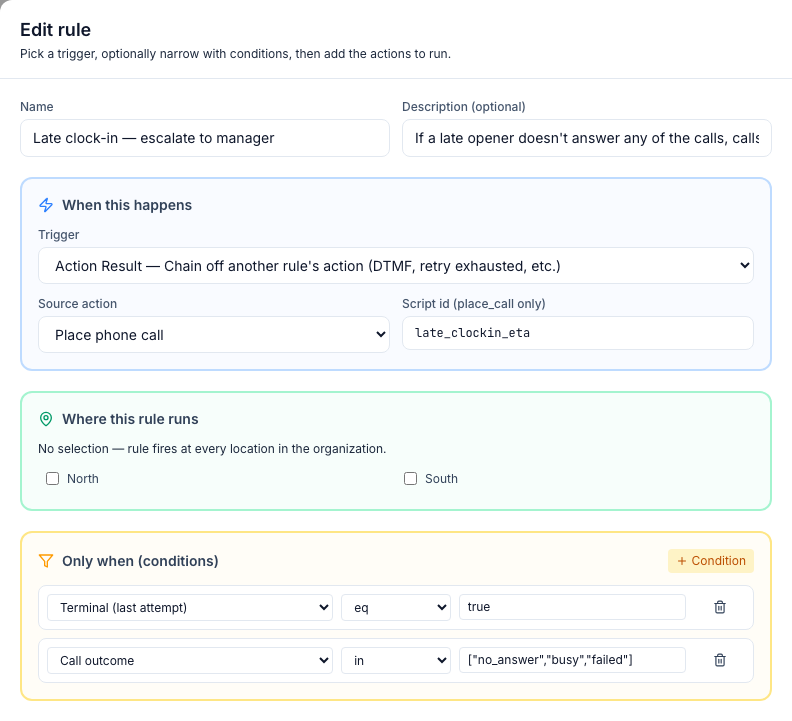Screen dimensions: 792x721
Task: Click the Trigger label
Action: 59,234
